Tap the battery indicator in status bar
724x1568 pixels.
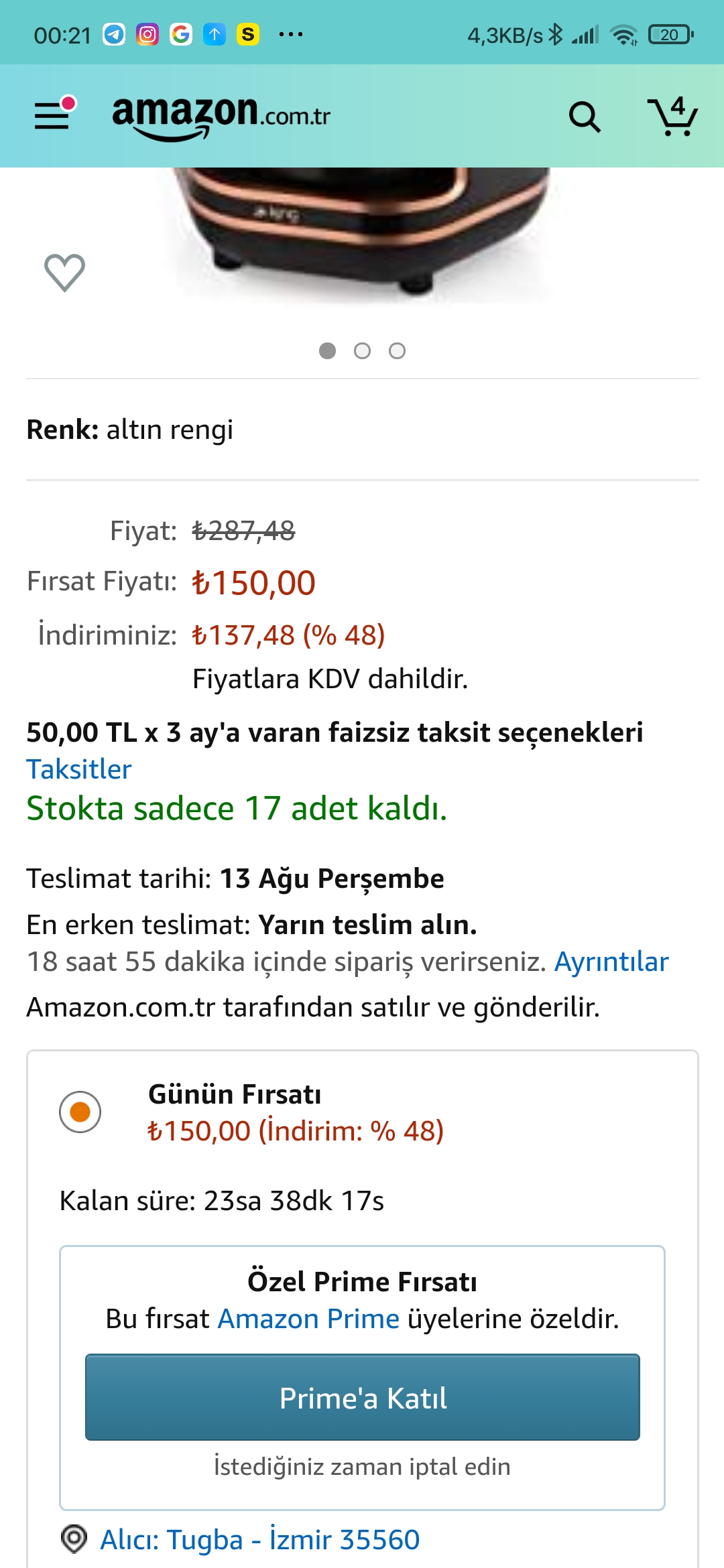(x=670, y=34)
